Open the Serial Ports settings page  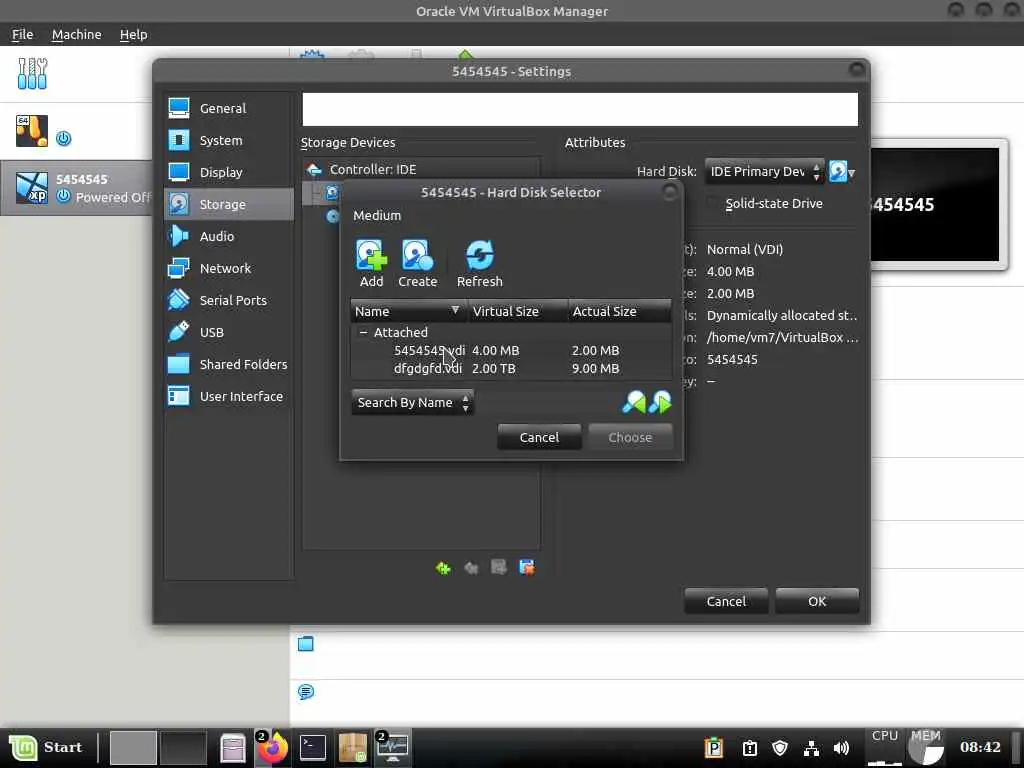coord(227,300)
